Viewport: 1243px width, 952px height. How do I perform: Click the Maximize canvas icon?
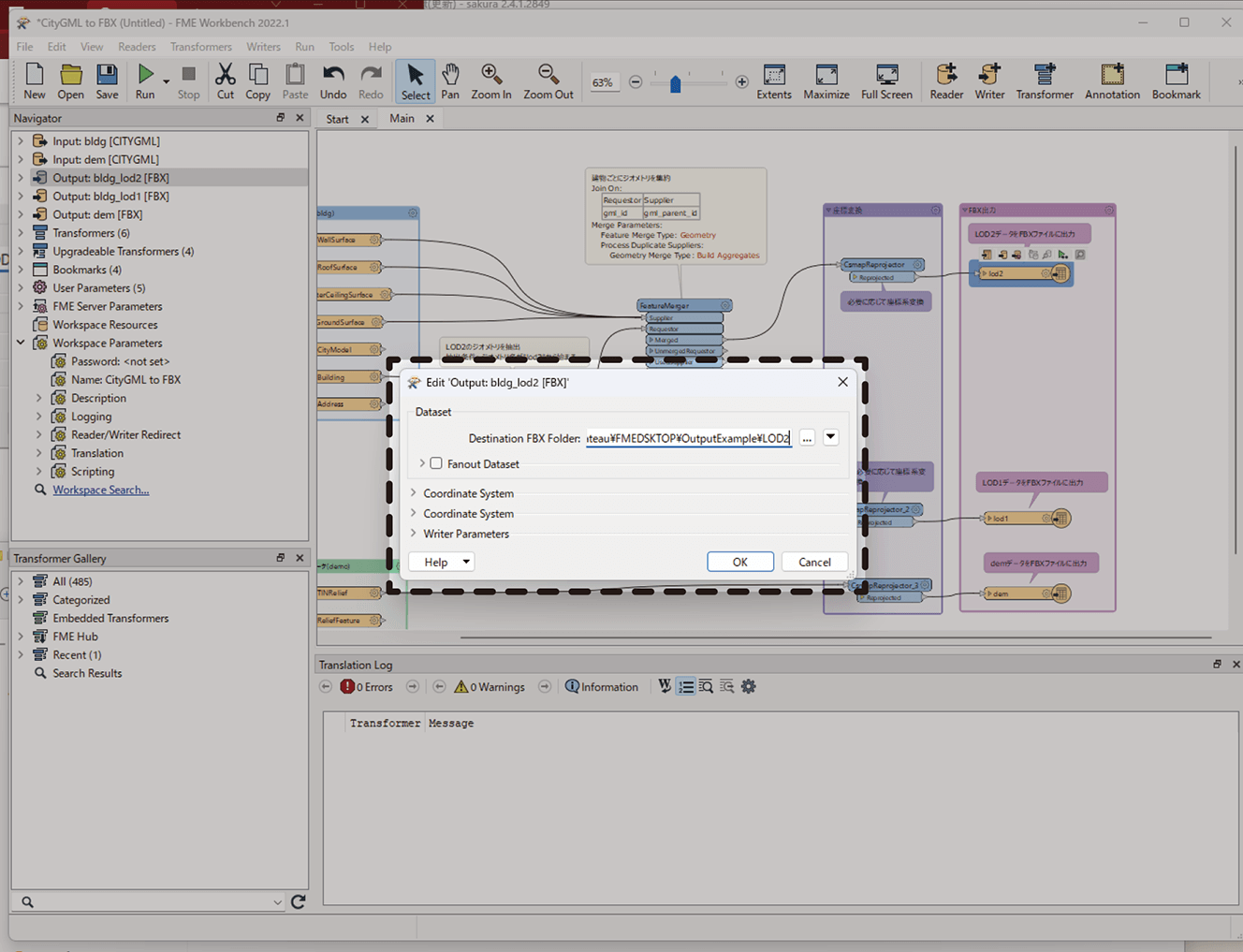tap(826, 81)
